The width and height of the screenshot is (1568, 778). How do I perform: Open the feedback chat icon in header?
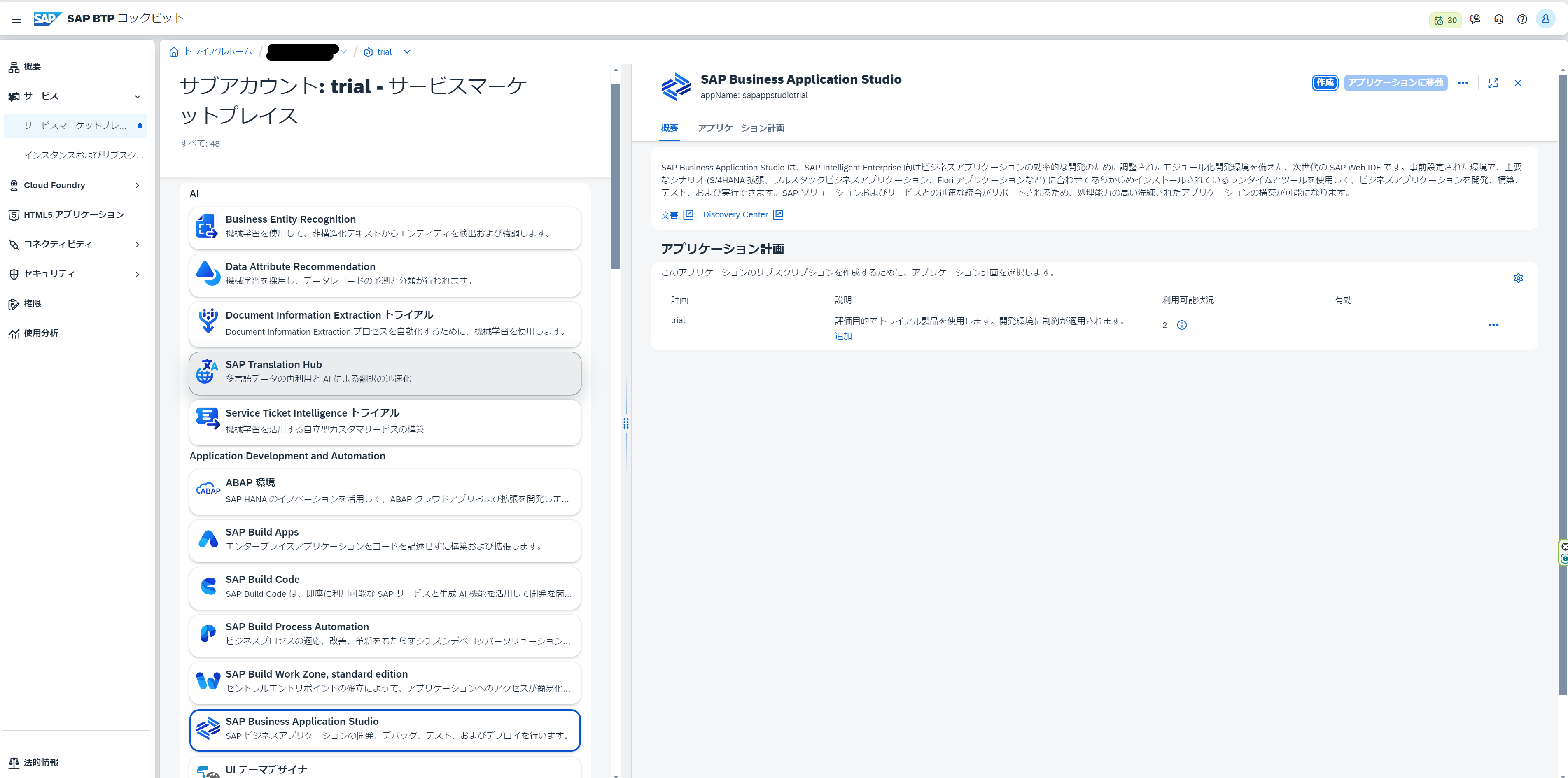(1475, 19)
